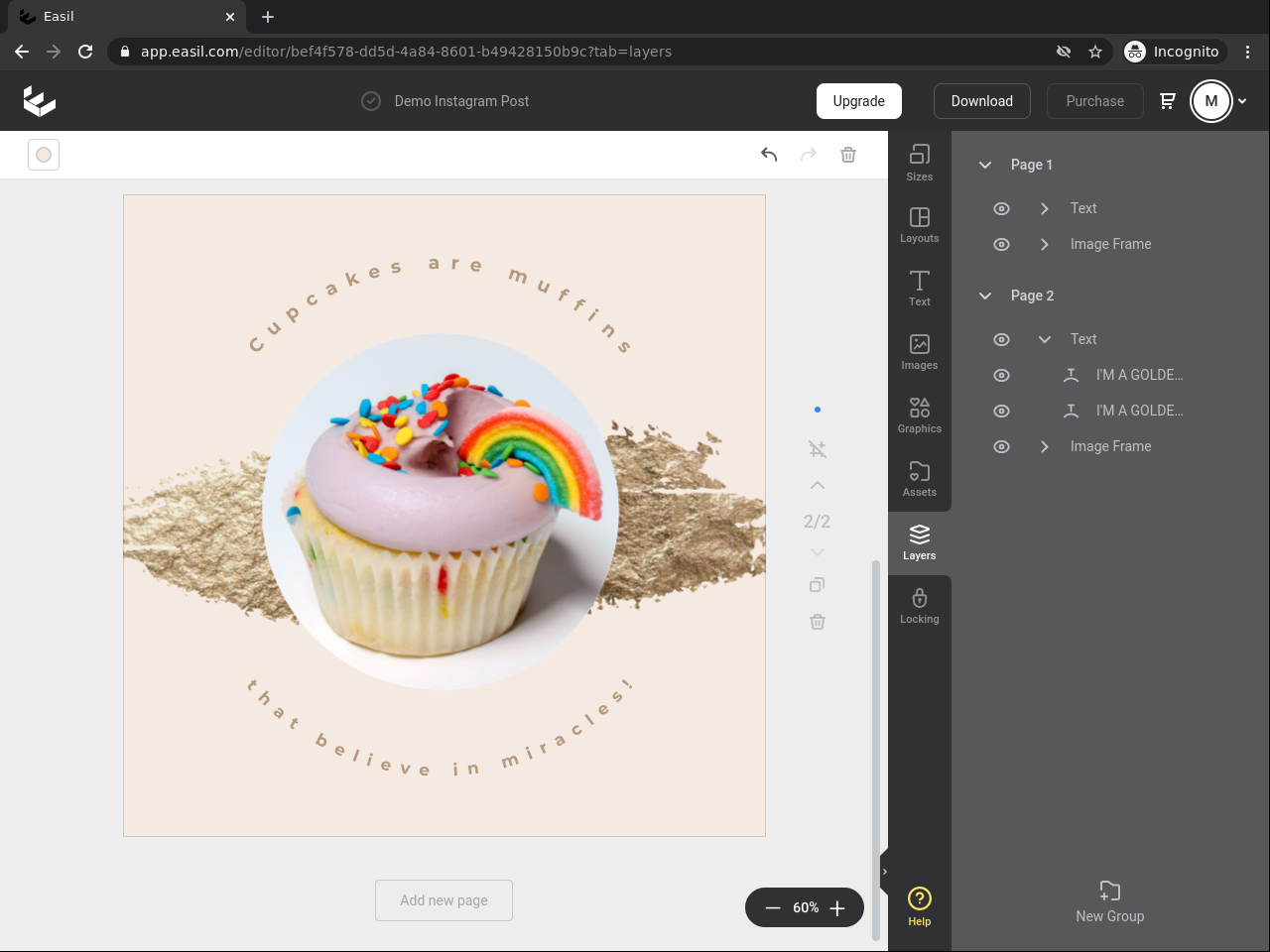Screen dimensions: 1270x952
Task: Open the account menu dropdown arrow
Action: [x=1242, y=101]
